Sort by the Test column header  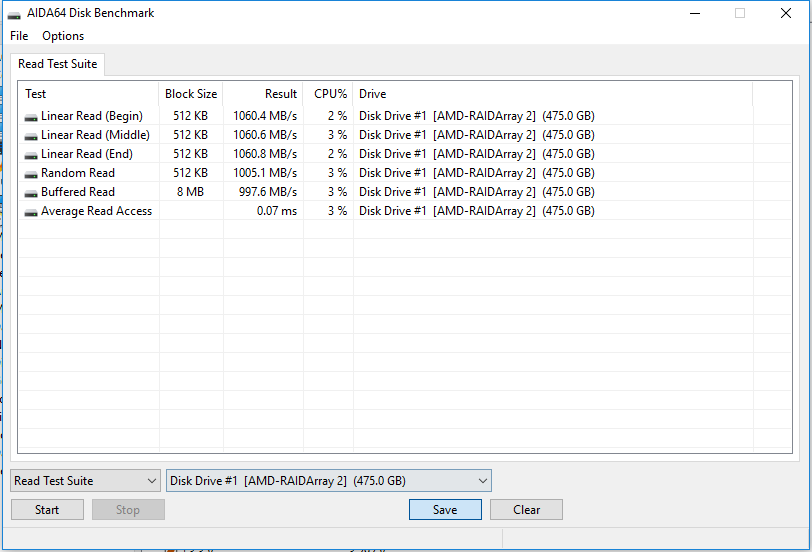point(89,94)
